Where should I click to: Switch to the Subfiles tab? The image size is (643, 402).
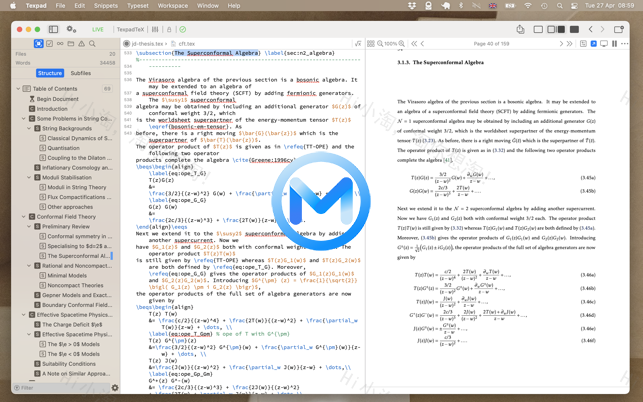pos(81,73)
